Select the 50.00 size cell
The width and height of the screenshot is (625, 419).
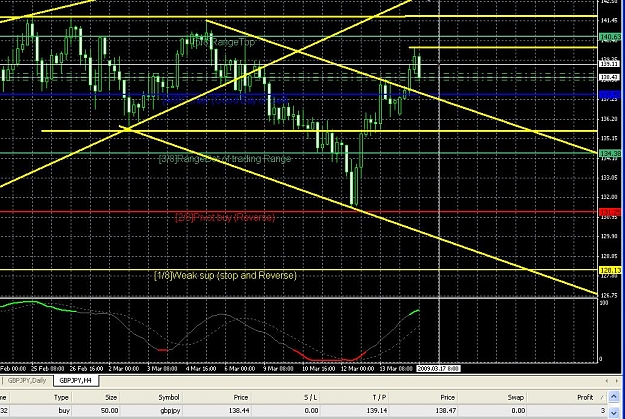click(x=109, y=410)
